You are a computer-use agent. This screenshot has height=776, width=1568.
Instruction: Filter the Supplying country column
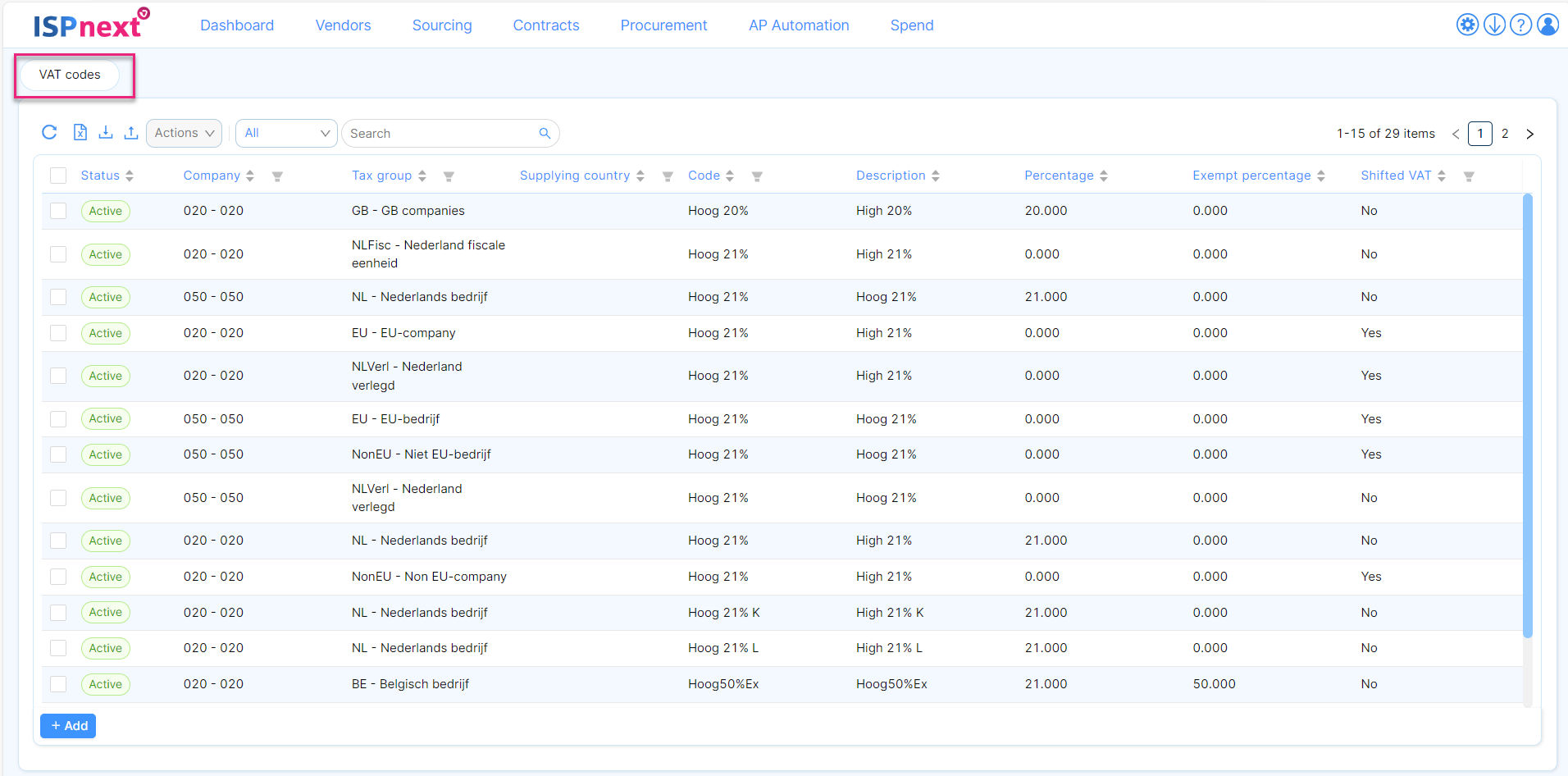(668, 176)
